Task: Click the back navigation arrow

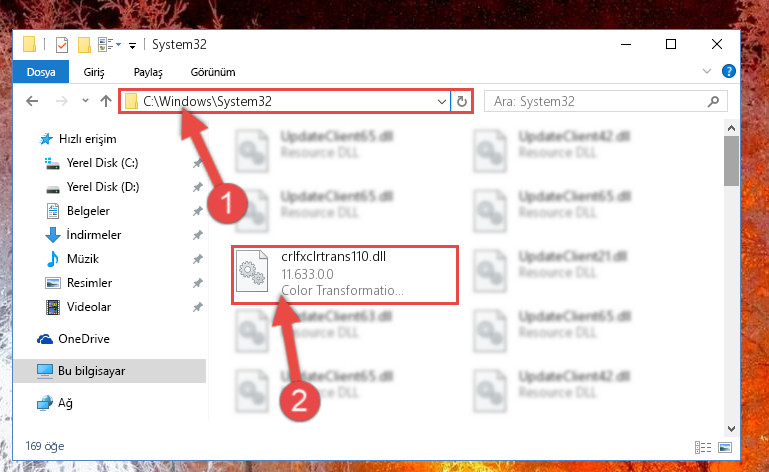Action: [32, 101]
